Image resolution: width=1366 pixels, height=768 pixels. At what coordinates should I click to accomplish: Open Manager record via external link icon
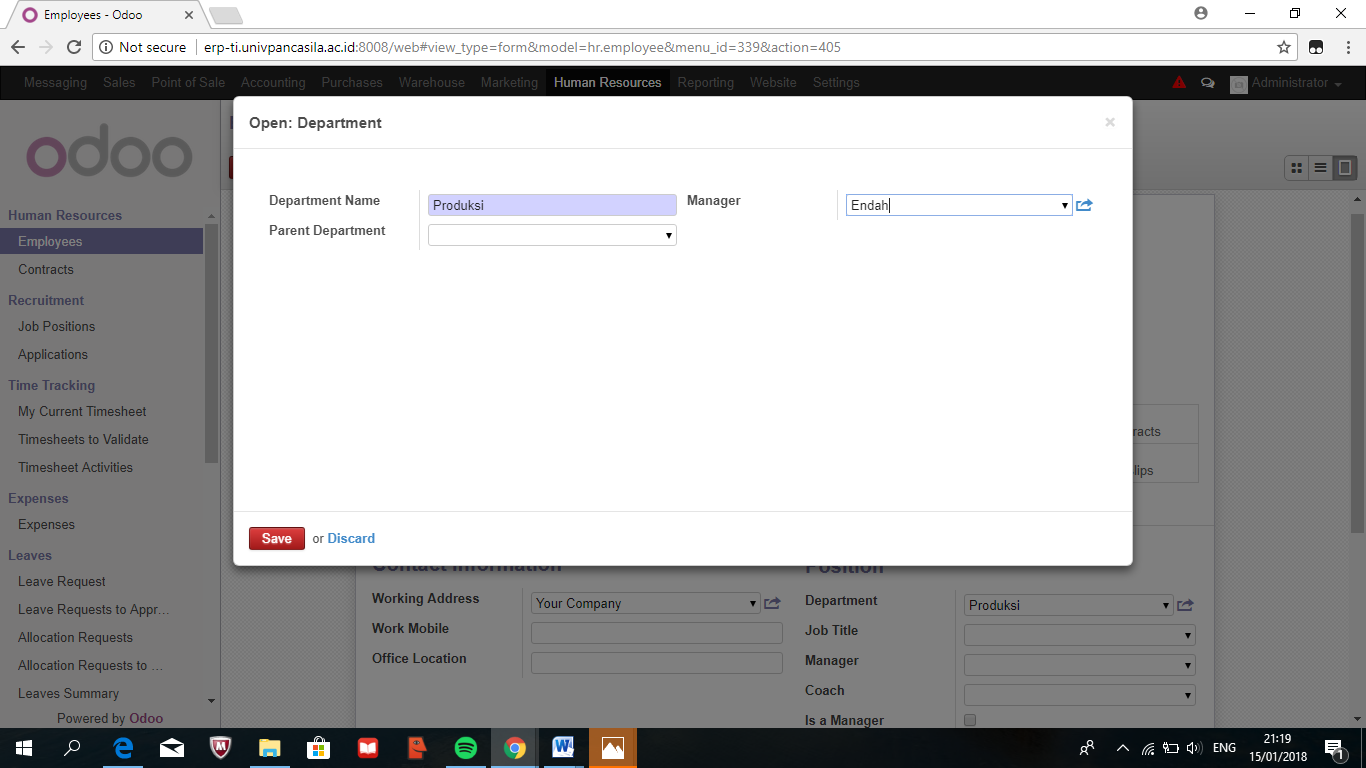pyautogui.click(x=1084, y=206)
